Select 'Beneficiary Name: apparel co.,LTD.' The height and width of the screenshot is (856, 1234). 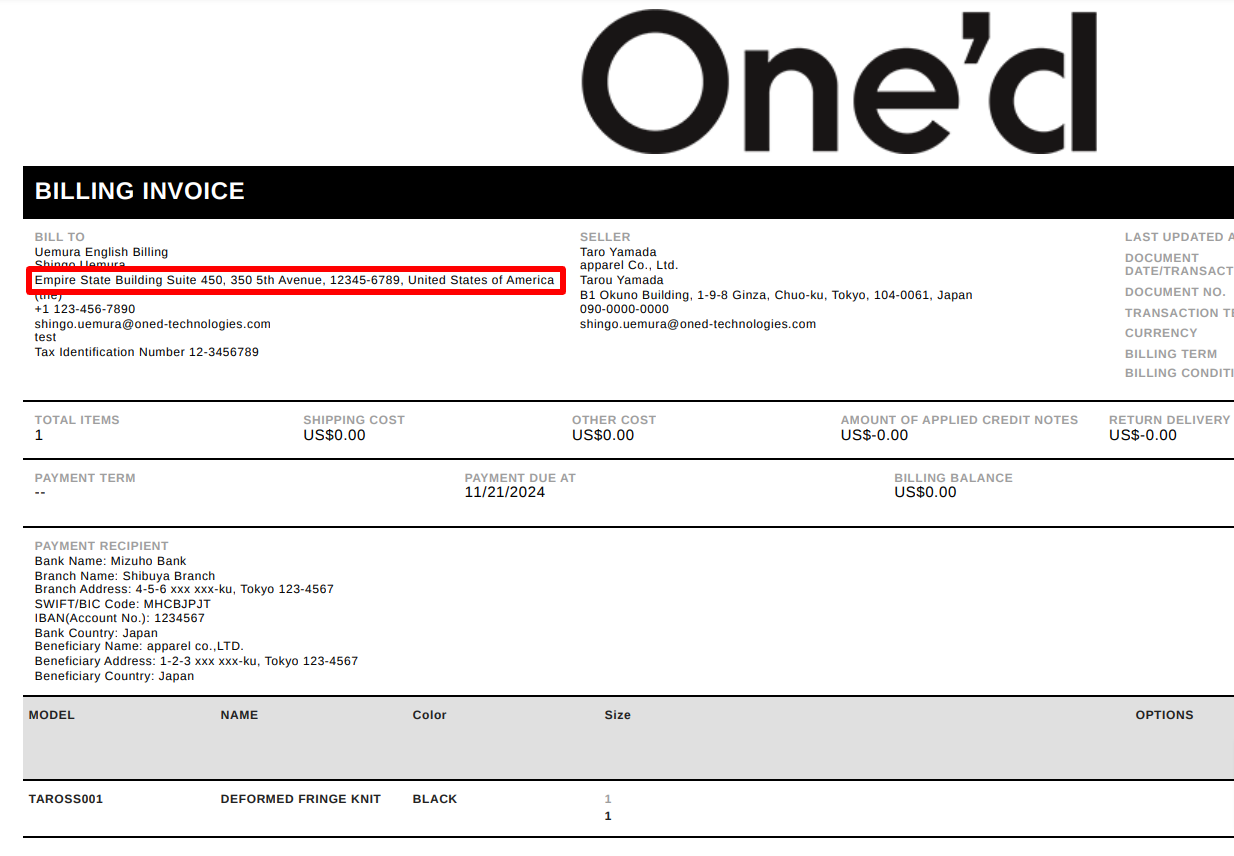point(140,646)
